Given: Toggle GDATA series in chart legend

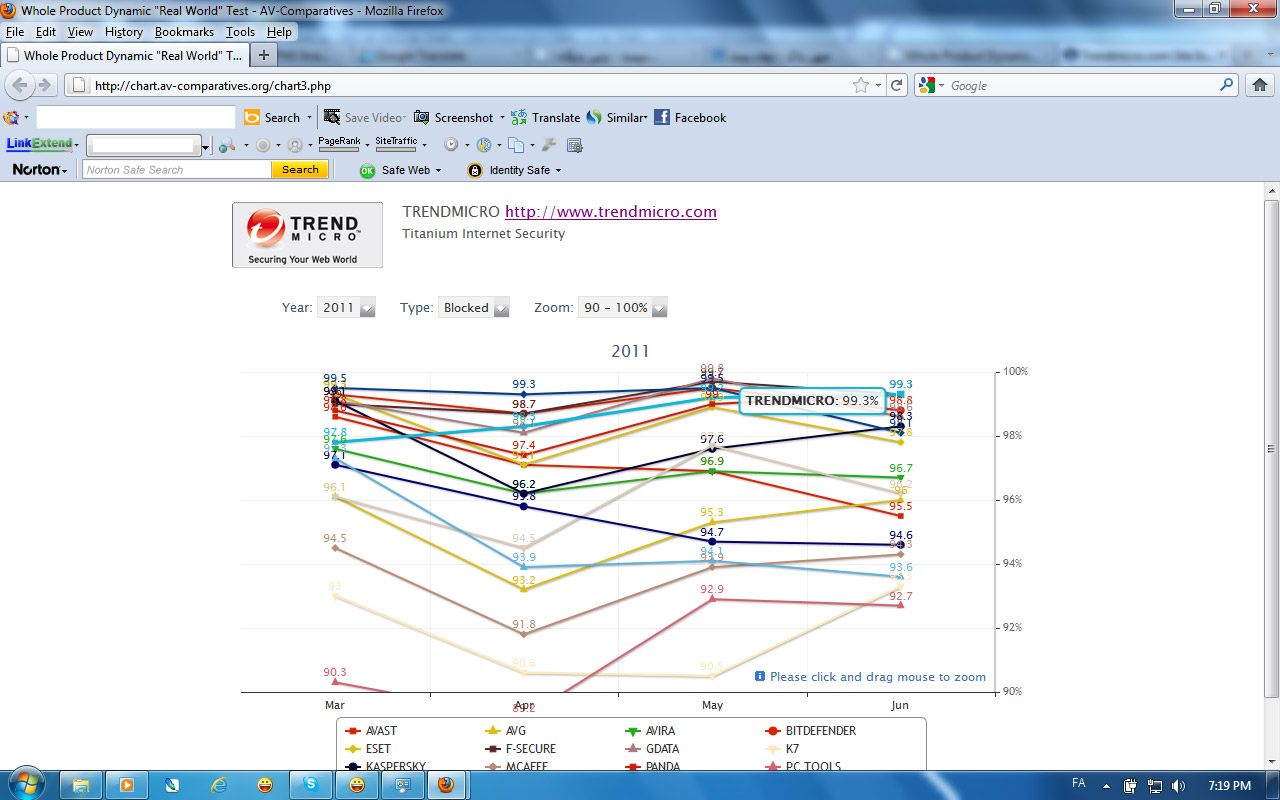Looking at the screenshot, I should (652, 749).
